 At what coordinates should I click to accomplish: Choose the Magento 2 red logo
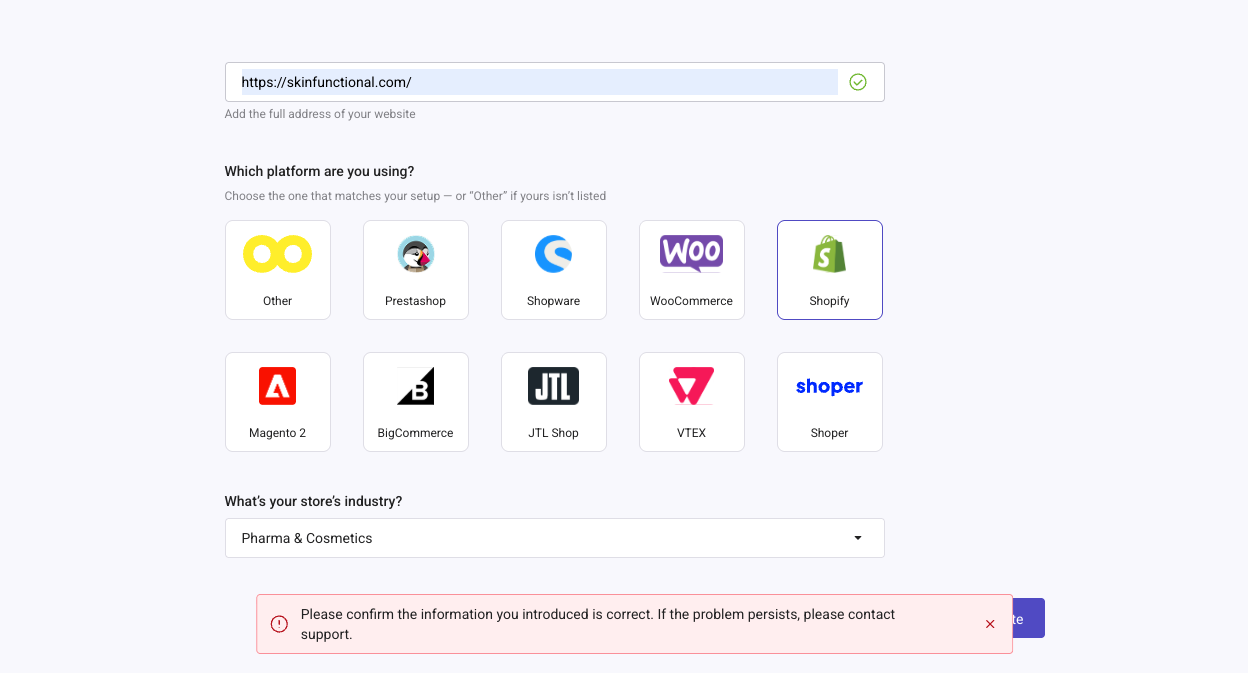(277, 386)
